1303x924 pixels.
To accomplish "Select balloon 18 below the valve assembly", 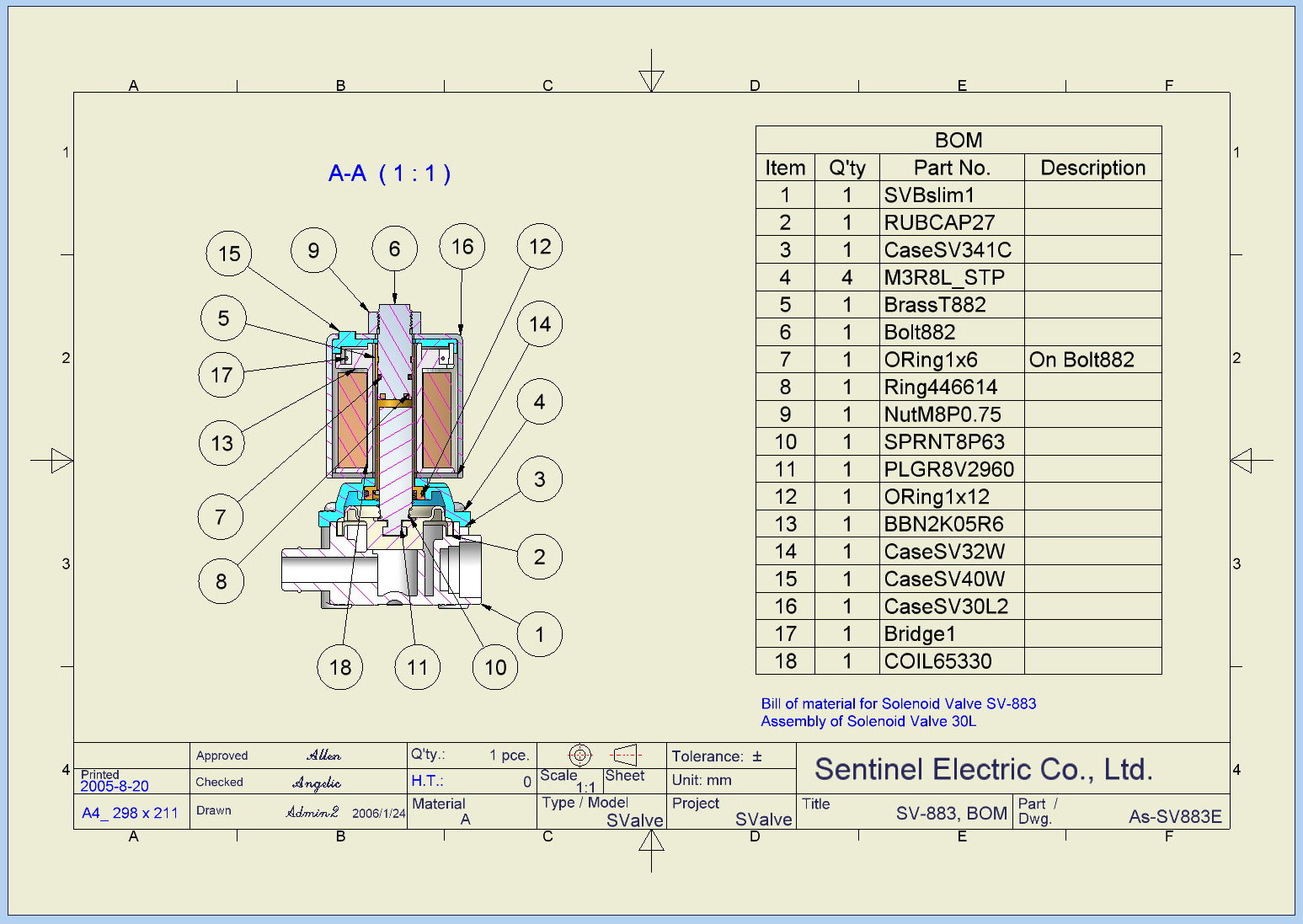I will tap(339, 667).
